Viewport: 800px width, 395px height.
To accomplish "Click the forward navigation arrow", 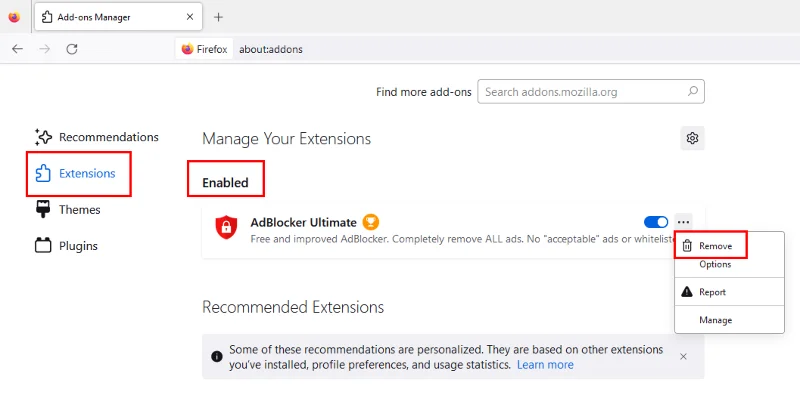I will point(45,49).
